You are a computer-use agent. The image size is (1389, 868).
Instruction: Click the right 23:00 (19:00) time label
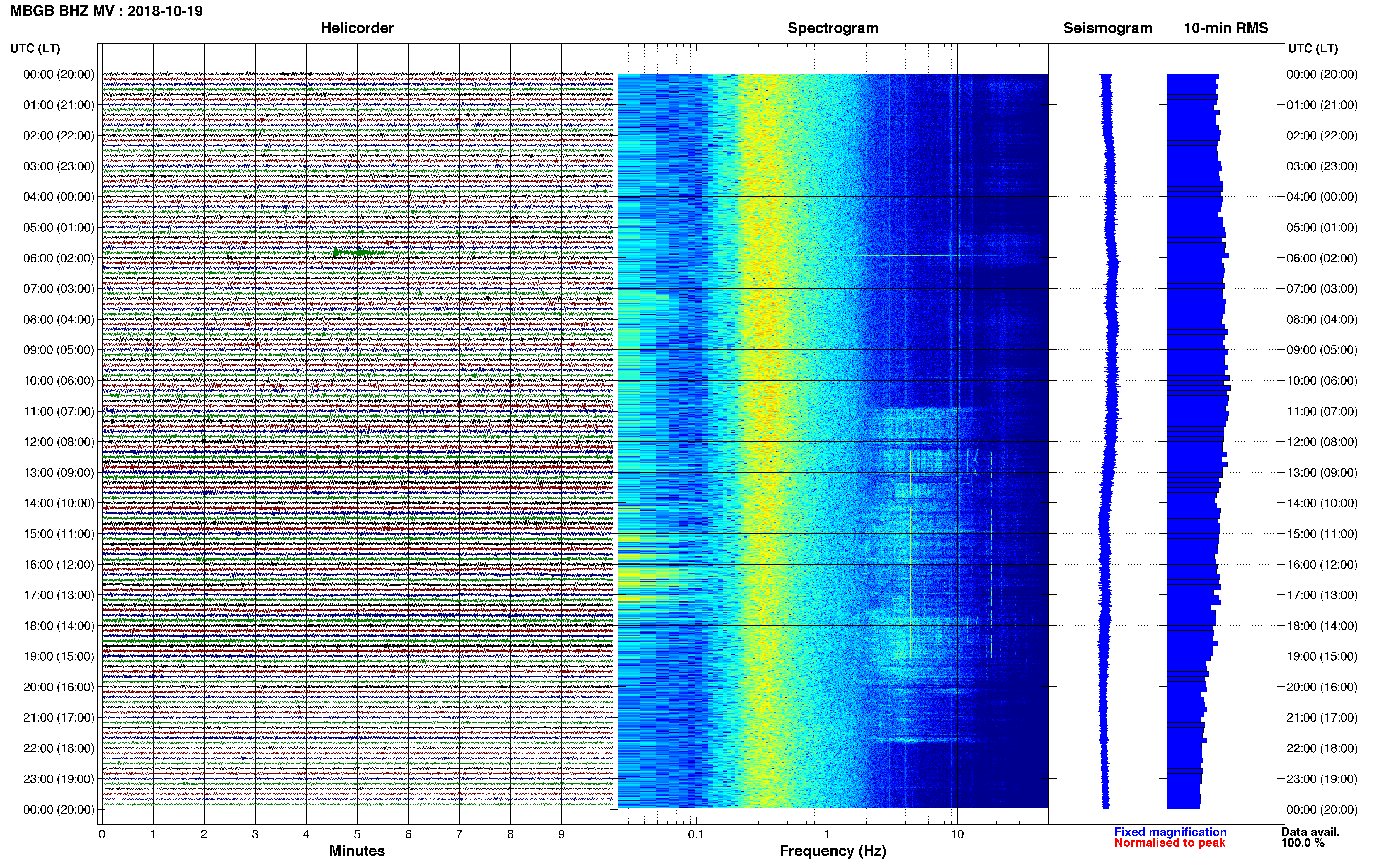(x=1322, y=780)
